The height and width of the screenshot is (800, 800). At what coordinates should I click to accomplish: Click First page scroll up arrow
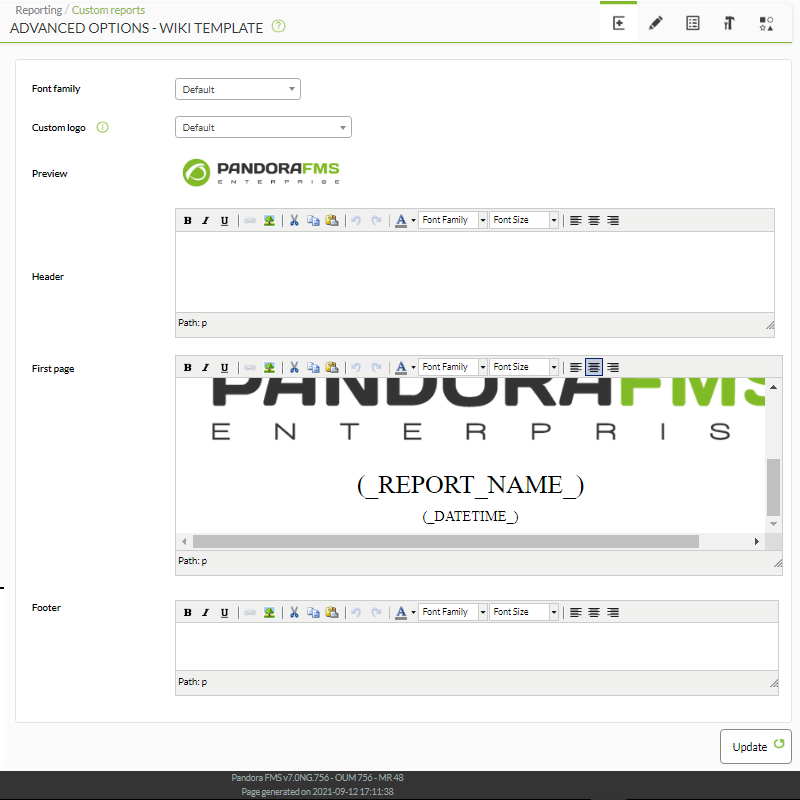(773, 387)
